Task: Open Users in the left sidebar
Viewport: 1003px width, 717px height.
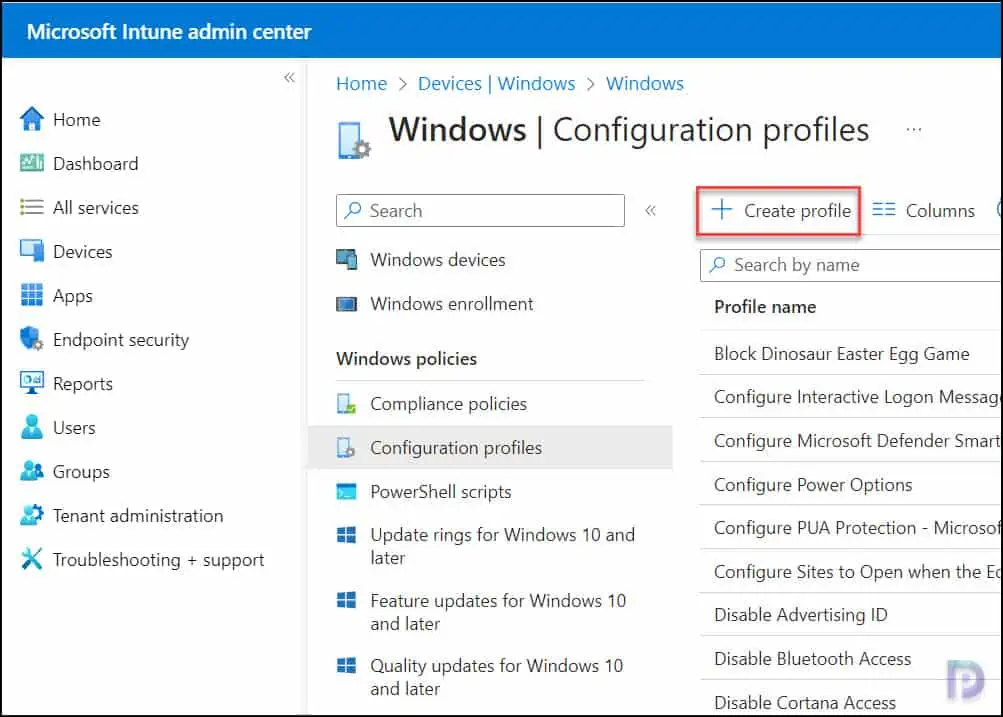Action: pyautogui.click(x=74, y=428)
